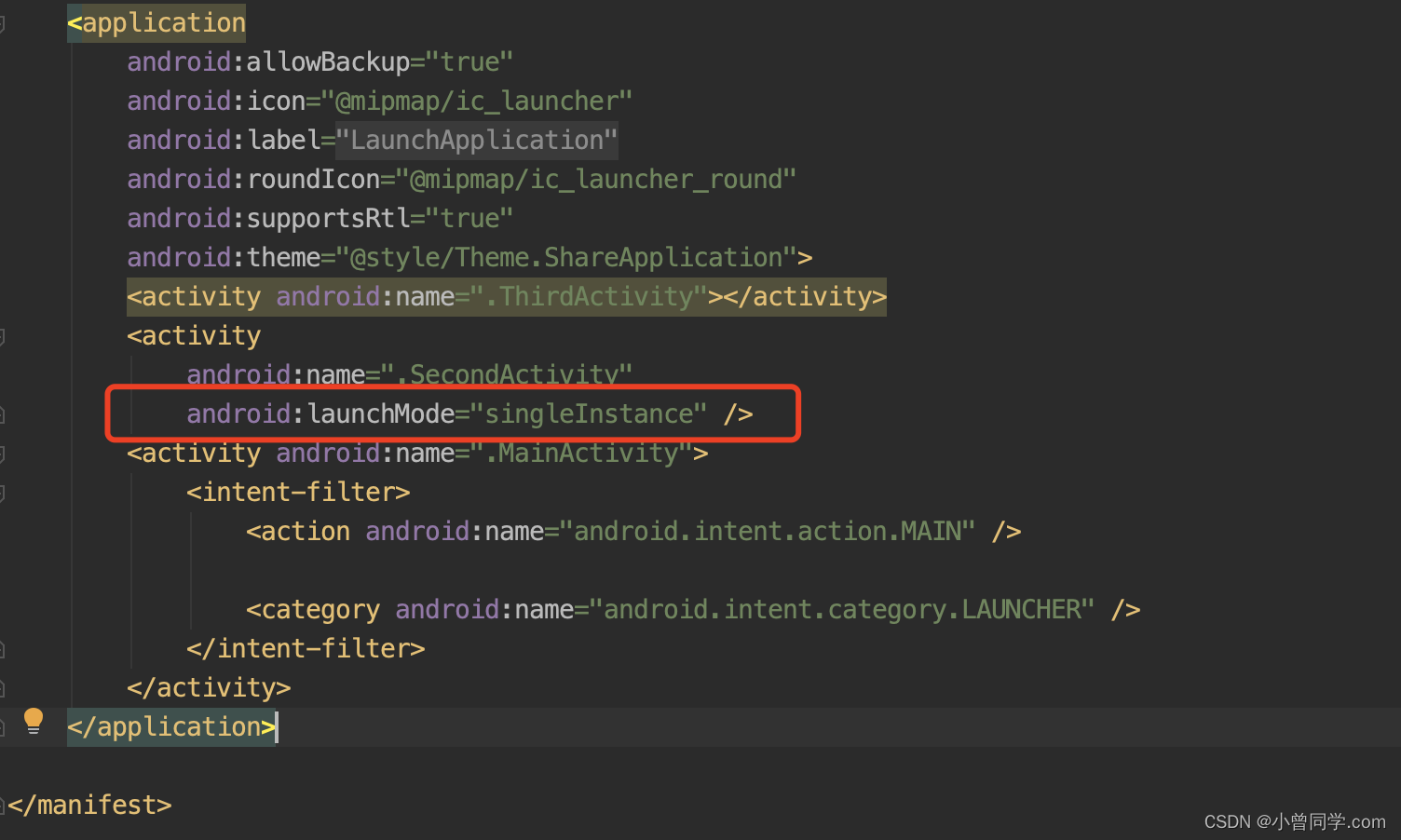Click the ".MainActivity" activity name
The width and height of the screenshot is (1401, 840).
pyautogui.click(x=581, y=453)
